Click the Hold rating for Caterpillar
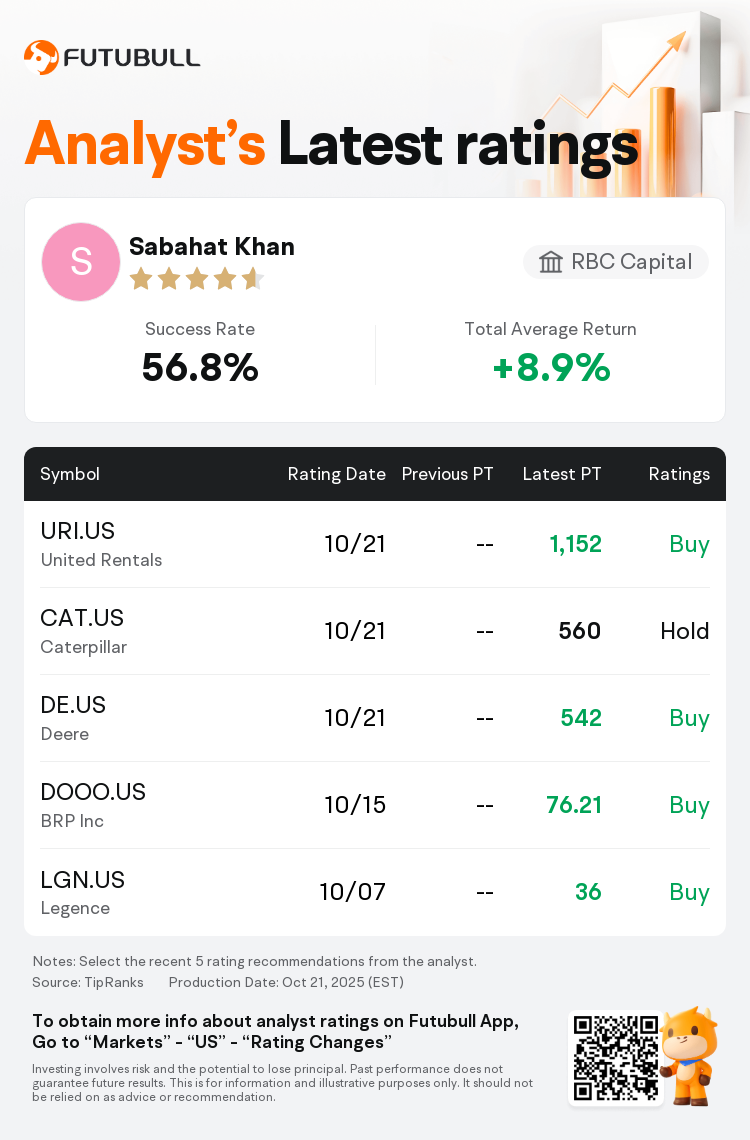750x1140 pixels. [684, 631]
